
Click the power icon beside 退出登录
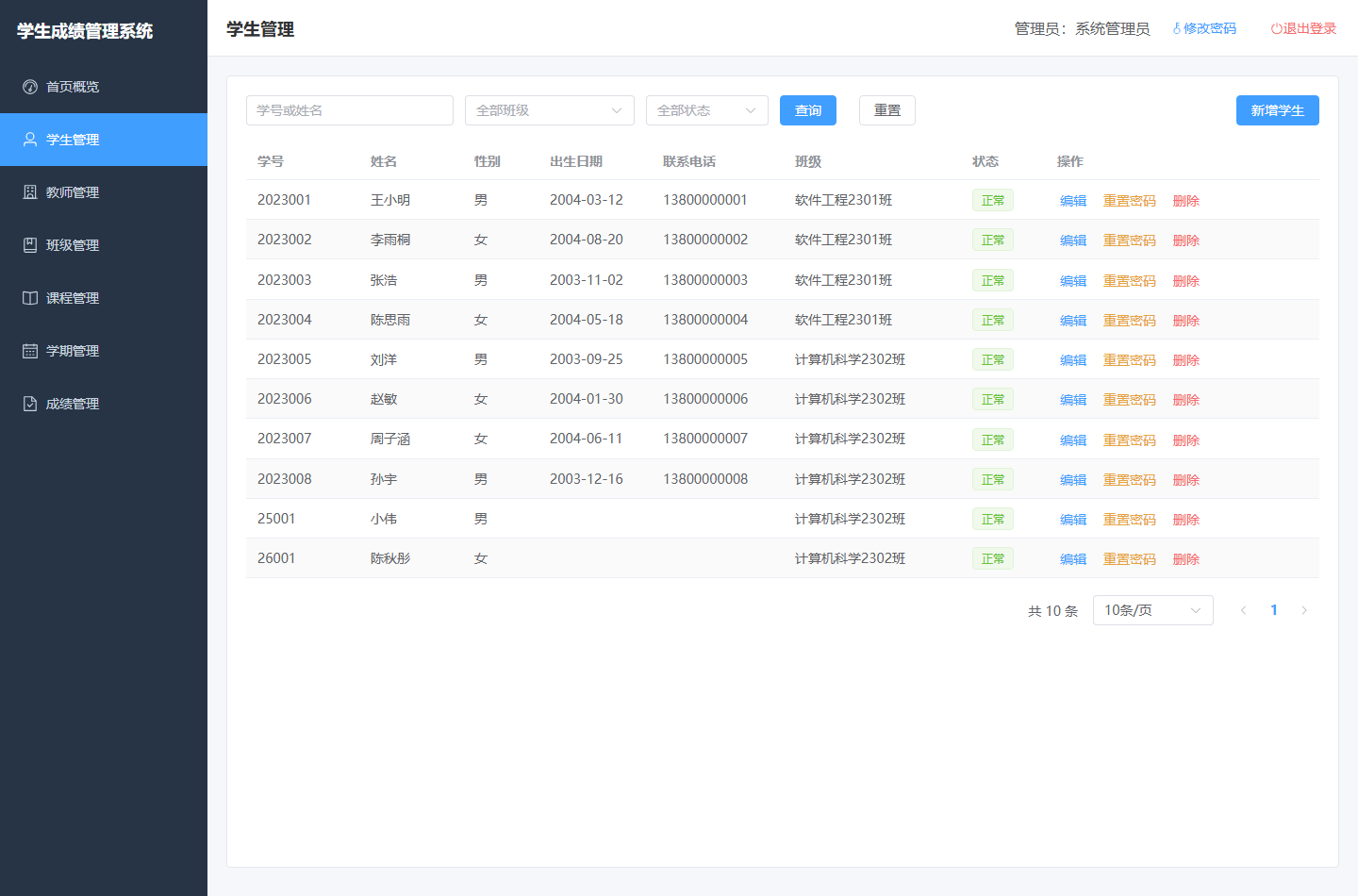coord(1276,29)
